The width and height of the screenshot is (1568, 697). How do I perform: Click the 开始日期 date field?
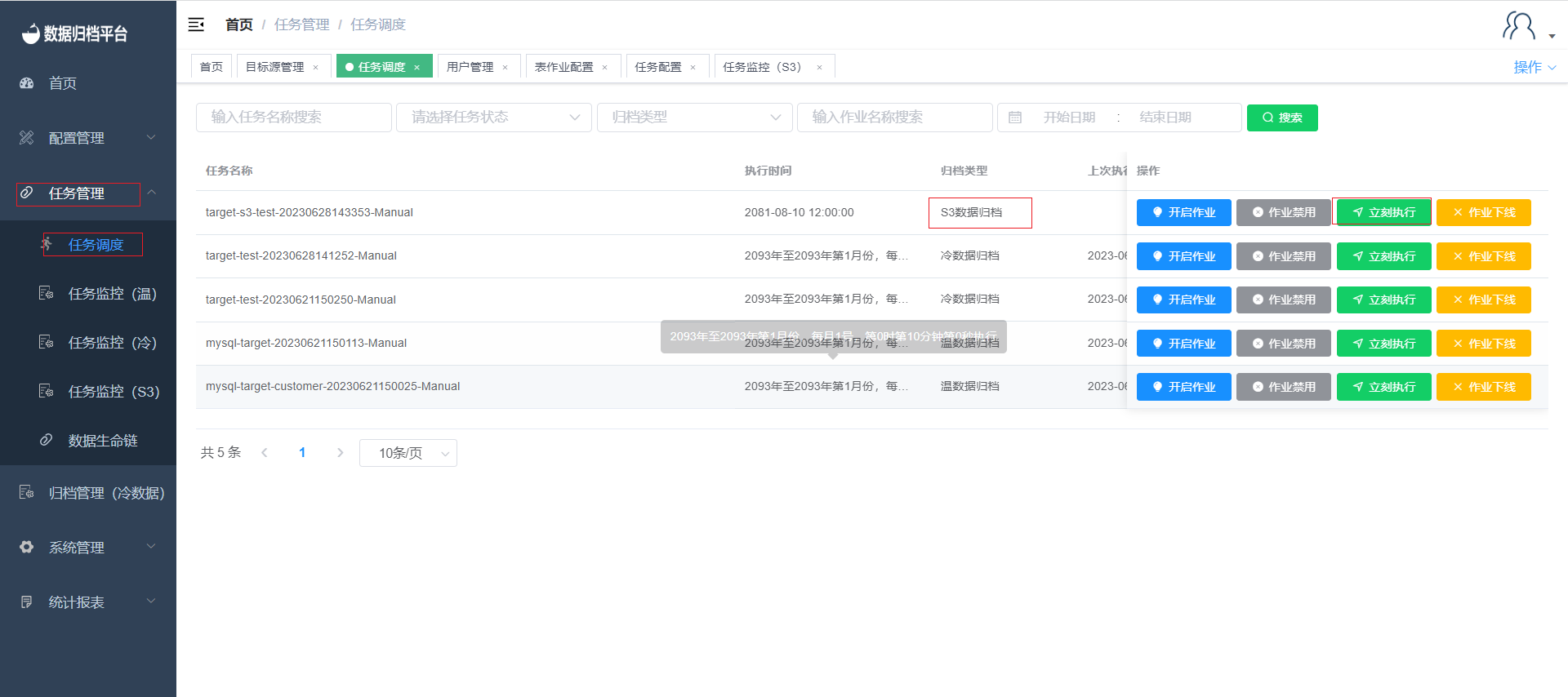click(1069, 118)
